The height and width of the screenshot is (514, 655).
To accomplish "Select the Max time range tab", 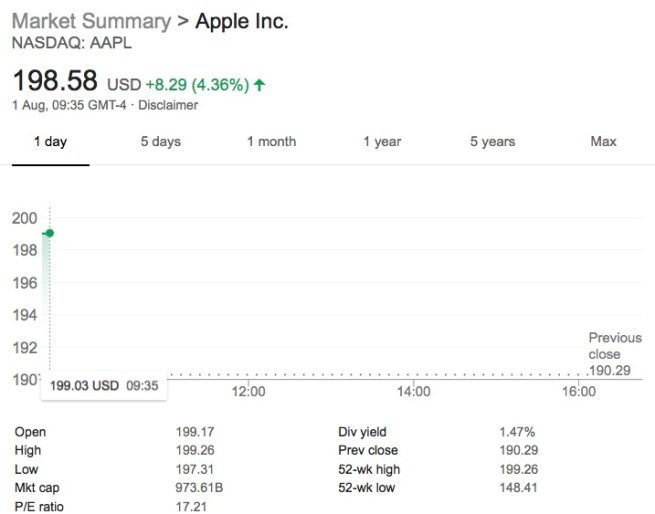I will pos(603,142).
